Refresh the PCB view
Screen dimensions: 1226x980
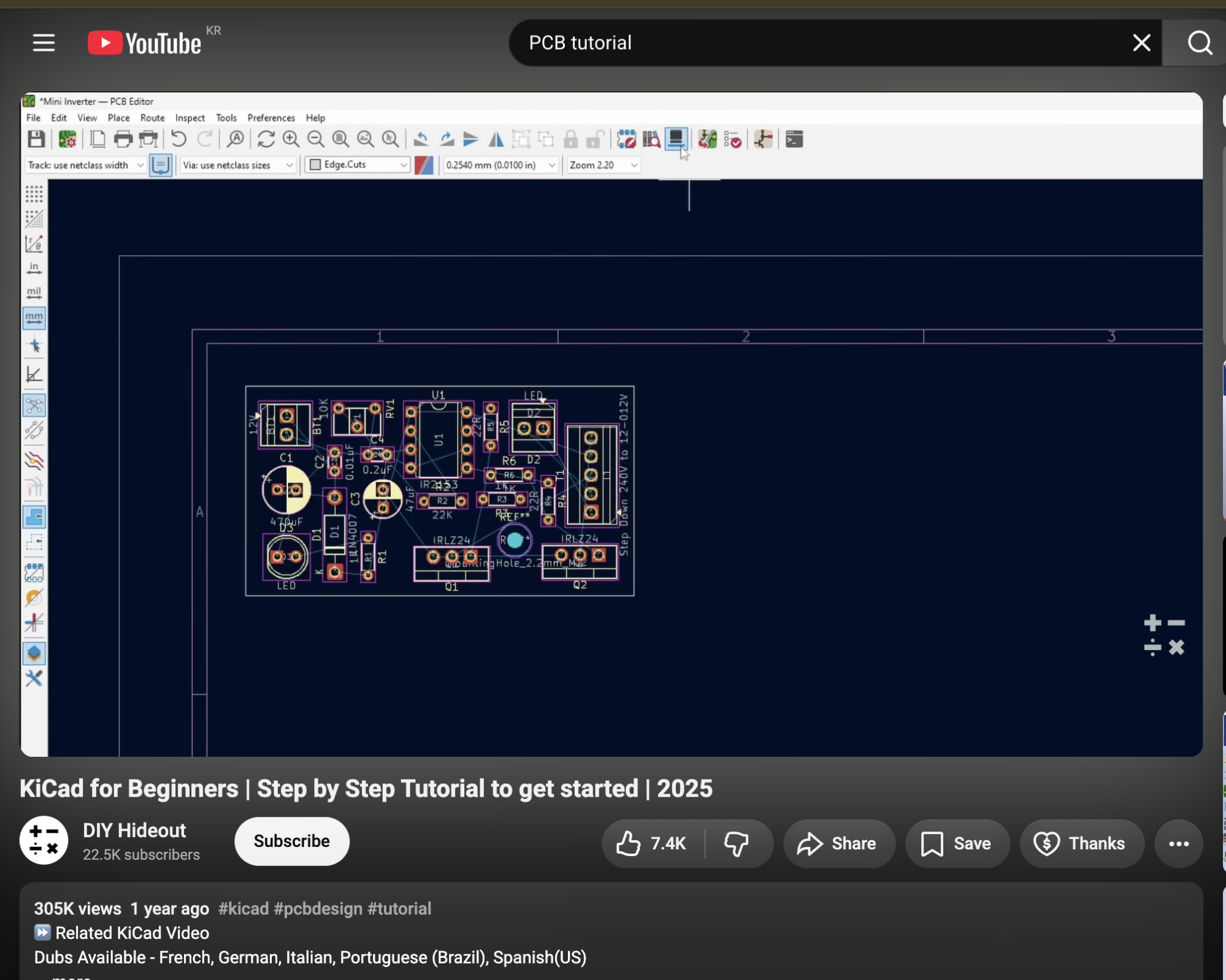pyautogui.click(x=266, y=139)
